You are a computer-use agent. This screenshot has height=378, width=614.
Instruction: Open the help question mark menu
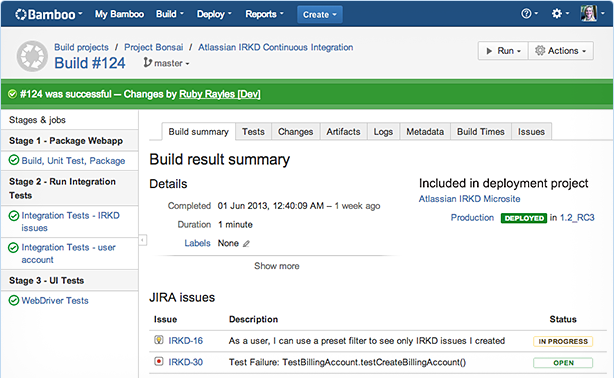[x=529, y=14]
